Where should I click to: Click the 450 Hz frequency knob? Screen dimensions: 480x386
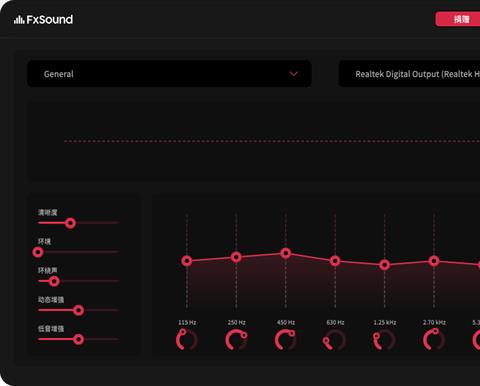click(x=286, y=340)
